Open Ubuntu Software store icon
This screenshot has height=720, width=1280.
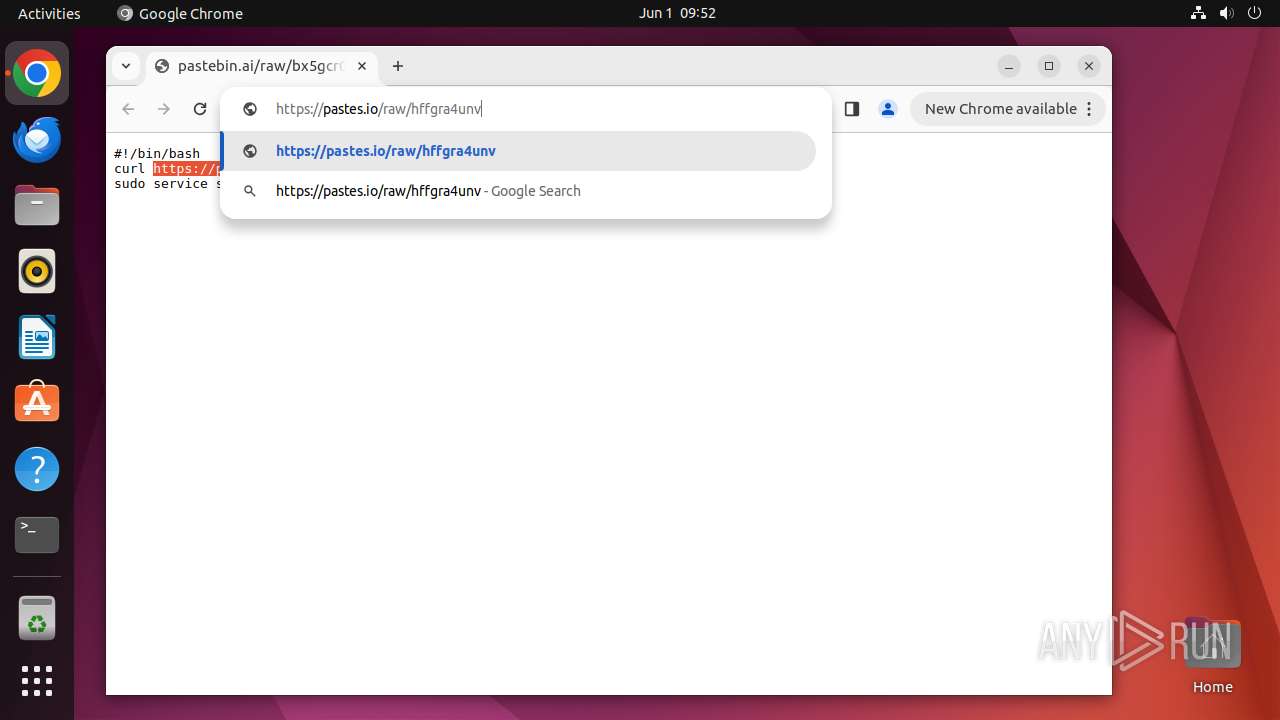coord(37,403)
